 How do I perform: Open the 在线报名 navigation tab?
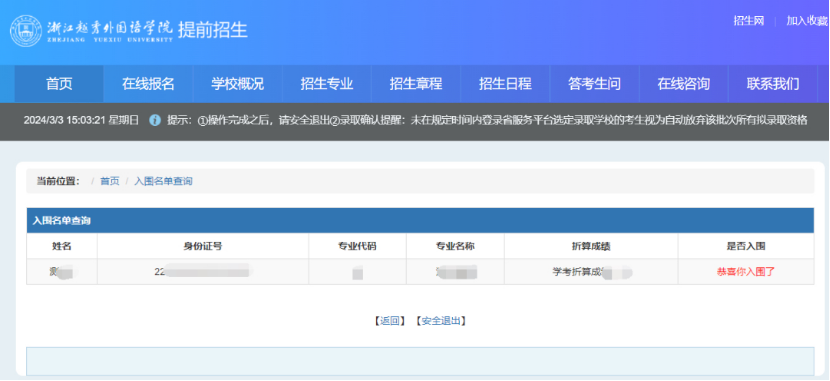(x=148, y=84)
